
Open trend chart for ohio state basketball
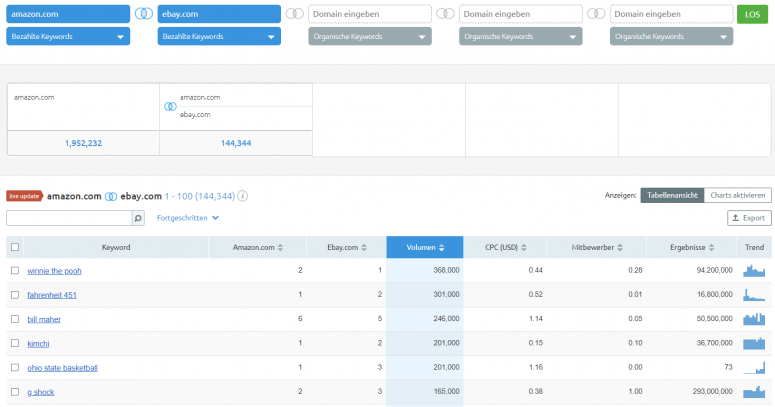(x=754, y=367)
